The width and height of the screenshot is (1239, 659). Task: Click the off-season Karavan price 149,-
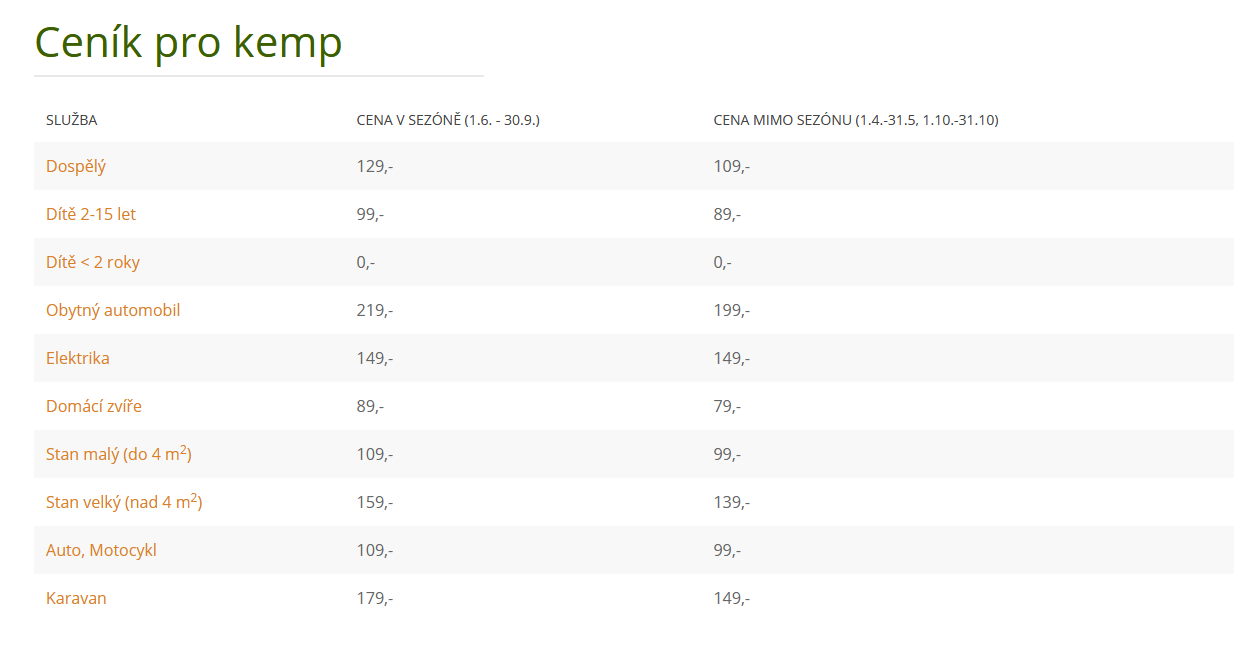click(732, 598)
